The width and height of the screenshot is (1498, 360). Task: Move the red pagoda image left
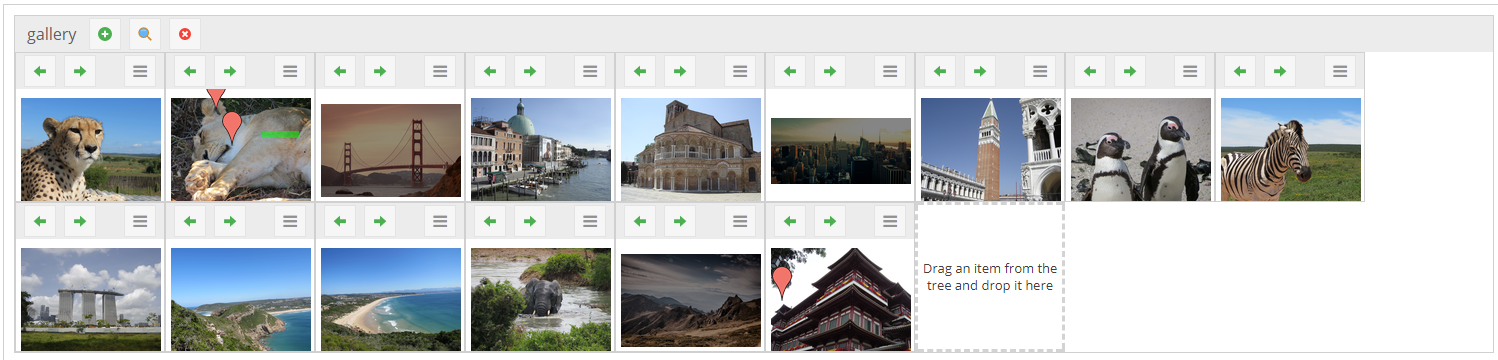tap(790, 221)
